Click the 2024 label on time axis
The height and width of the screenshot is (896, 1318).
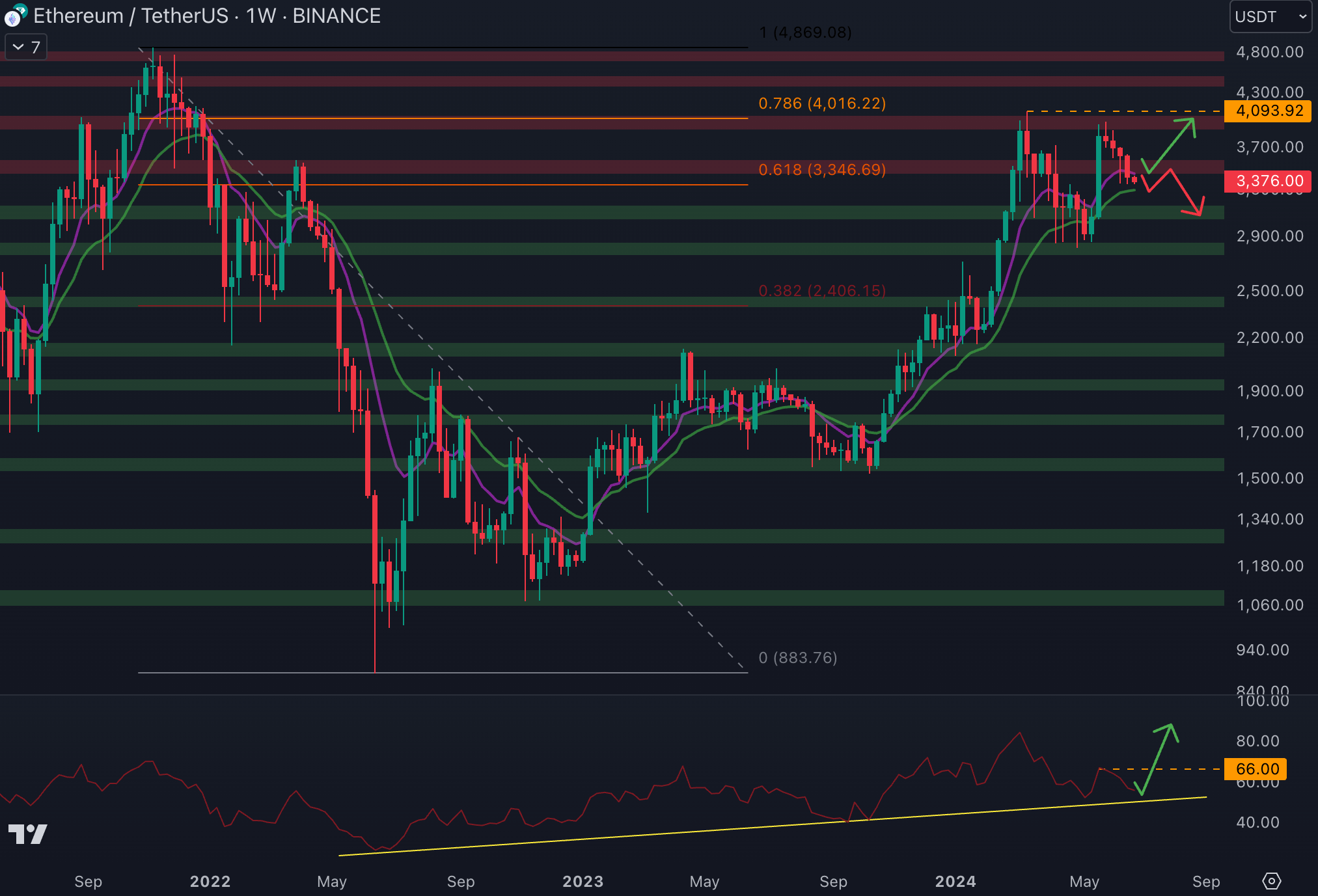click(x=955, y=882)
